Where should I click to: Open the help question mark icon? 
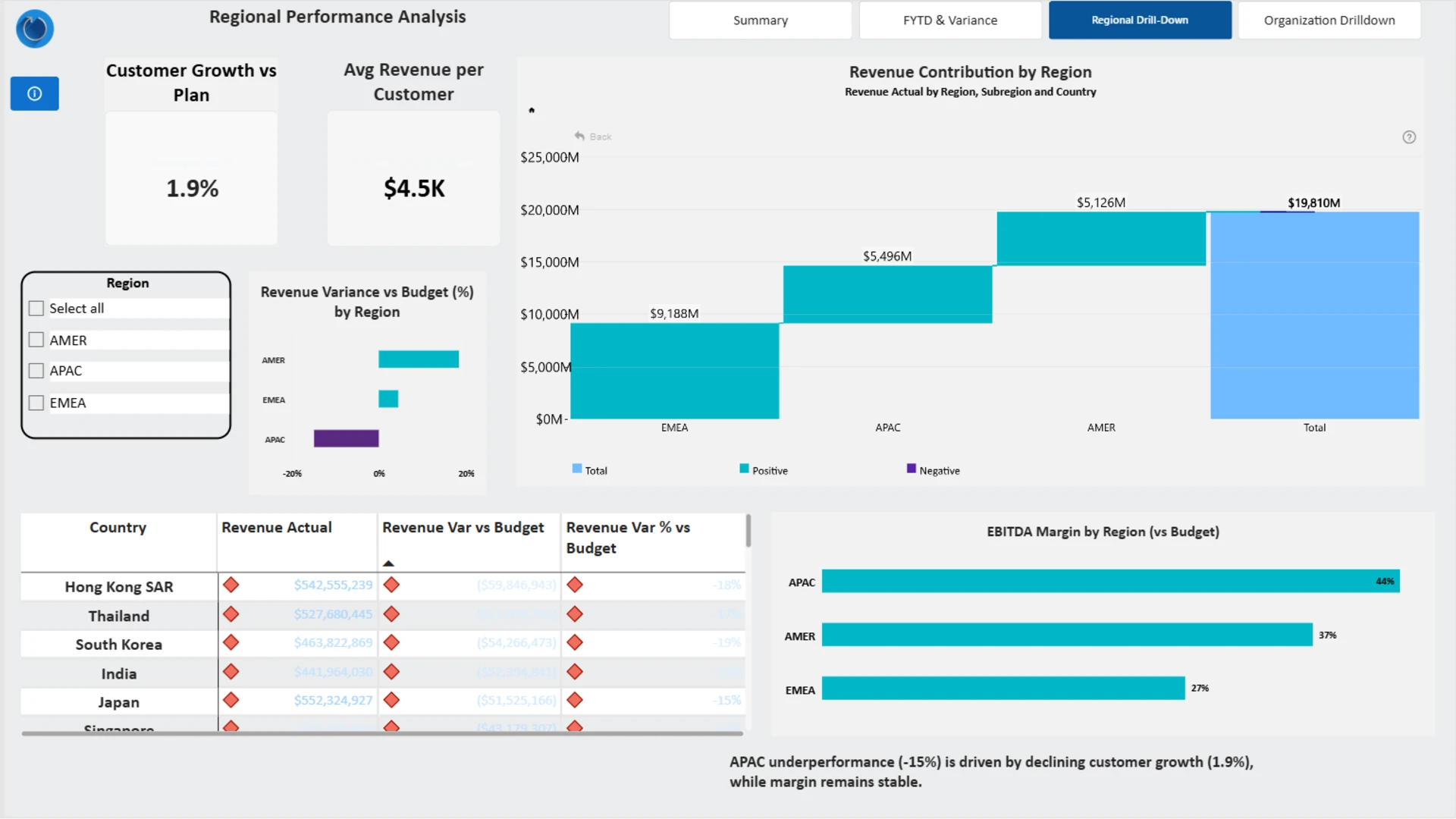click(1409, 137)
